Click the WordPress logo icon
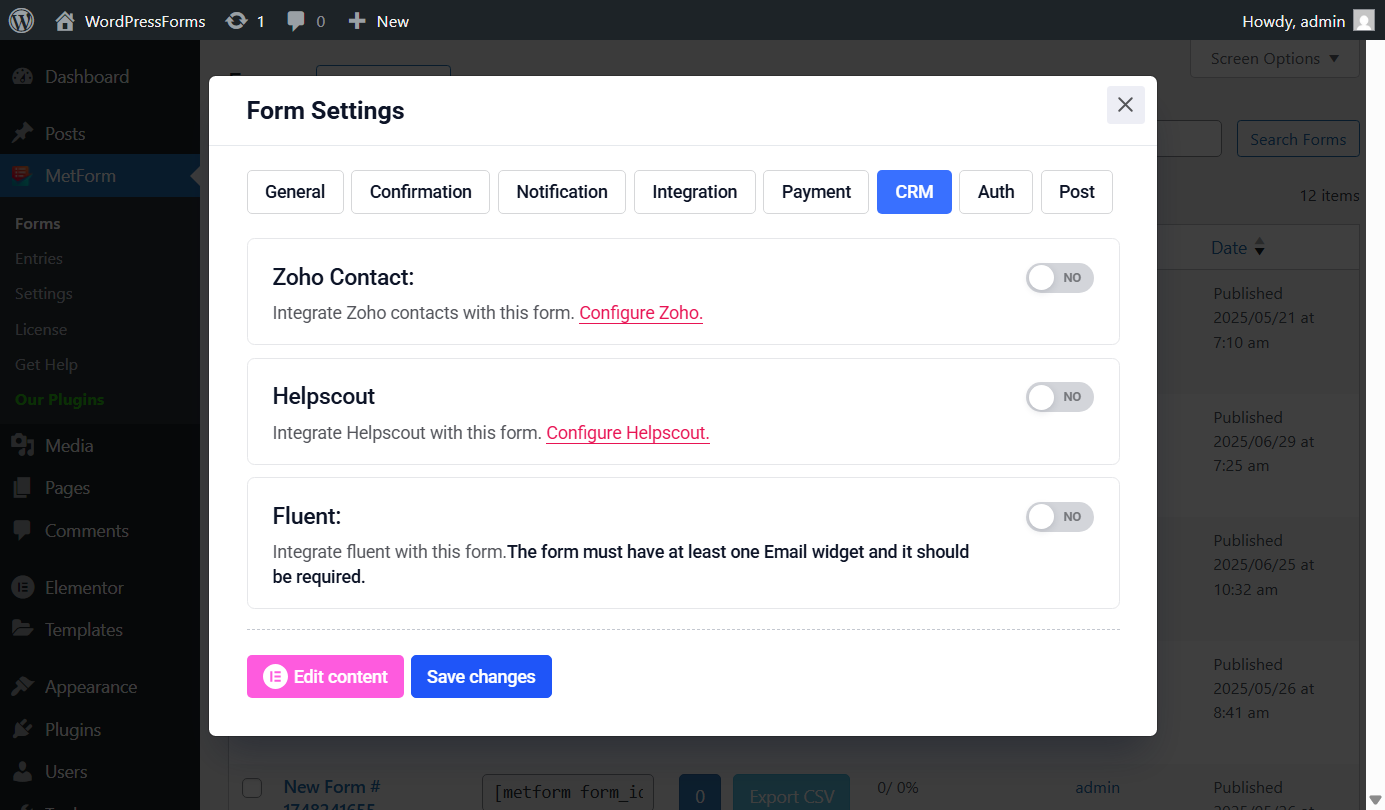This screenshot has width=1385, height=810. click(x=21, y=20)
